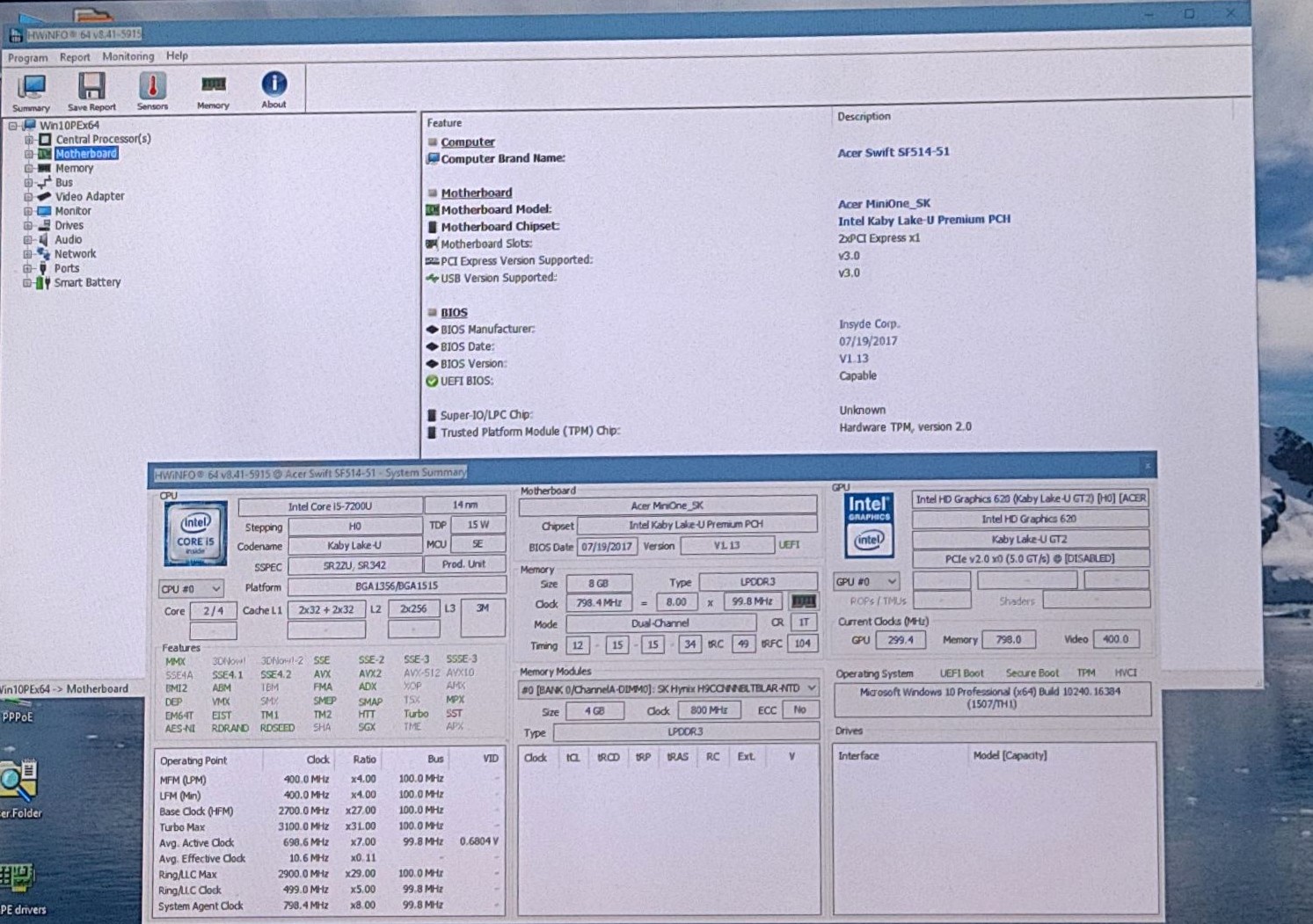Click the Dual-Channel mode field
This screenshot has width=1313, height=924.
pos(660,622)
